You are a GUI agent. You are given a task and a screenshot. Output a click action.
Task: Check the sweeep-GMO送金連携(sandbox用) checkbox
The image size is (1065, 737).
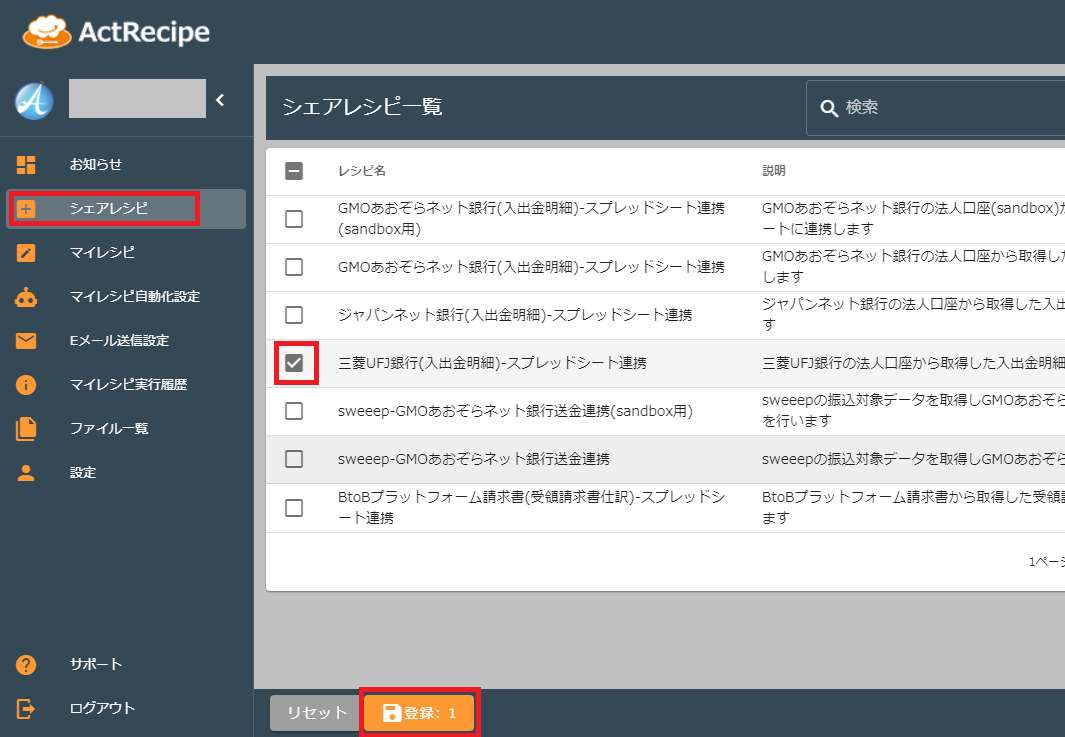pyautogui.click(x=294, y=411)
